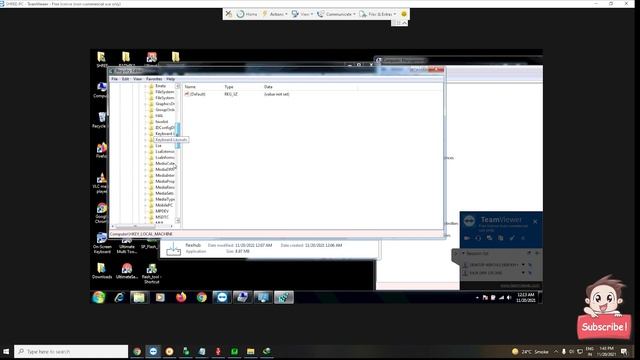Click the checkmark icon in TeamViewer panel
This screenshot has width=640, height=360.
click(512, 238)
